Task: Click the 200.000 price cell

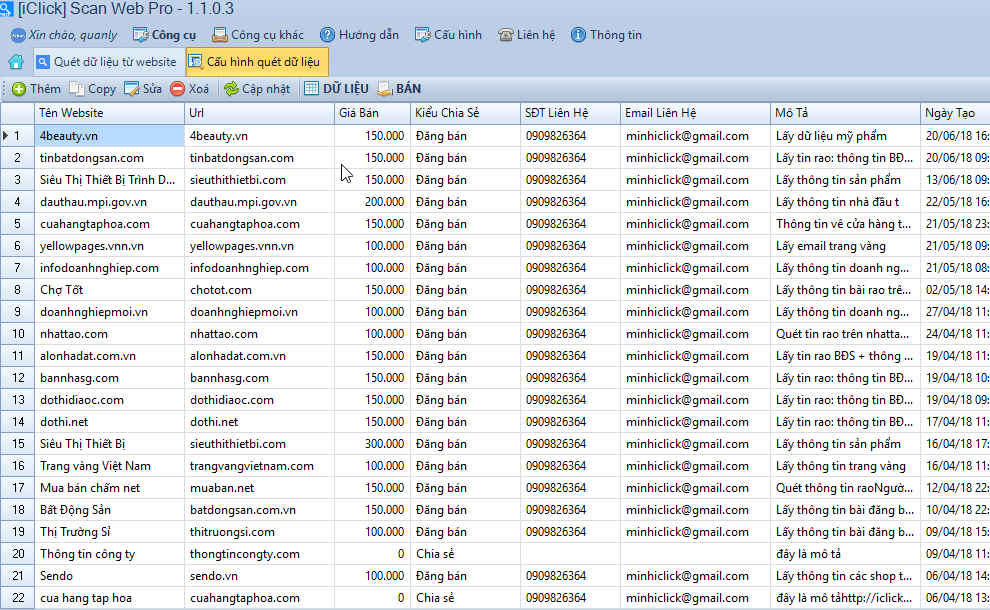Action: tap(372, 202)
